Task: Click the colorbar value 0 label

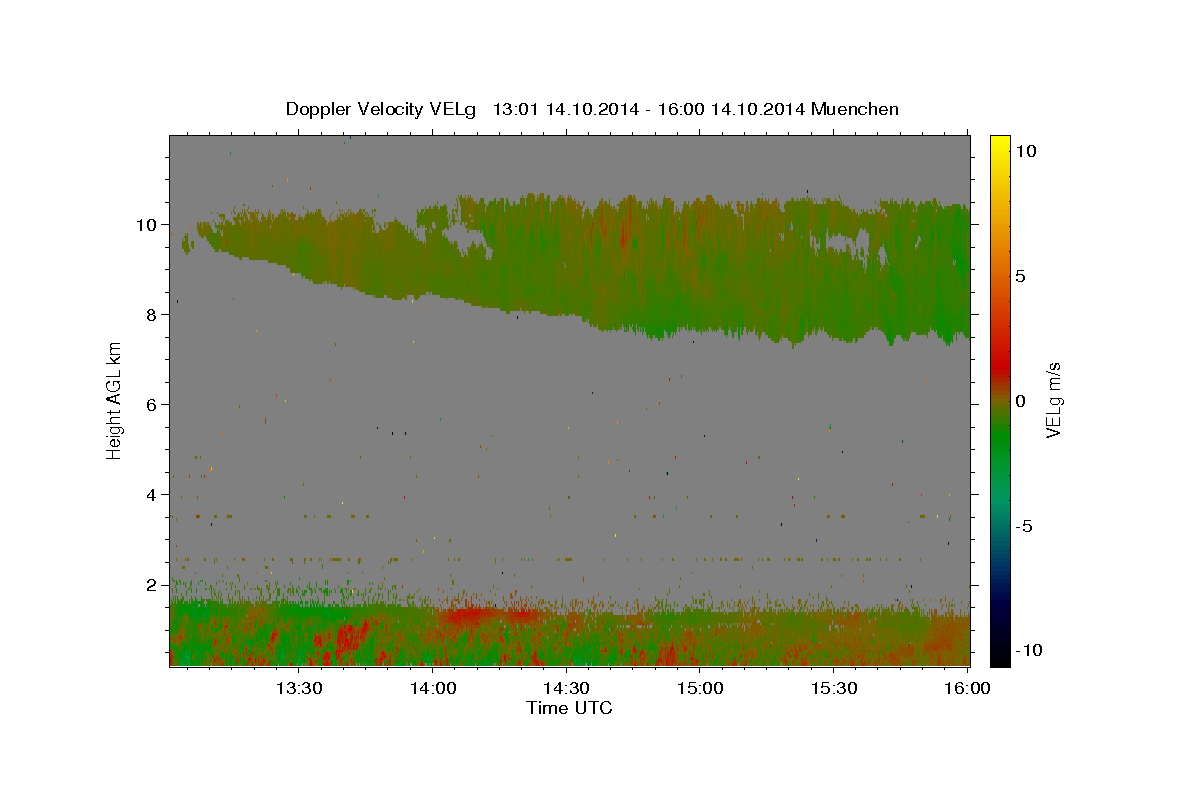Action: (x=1021, y=401)
